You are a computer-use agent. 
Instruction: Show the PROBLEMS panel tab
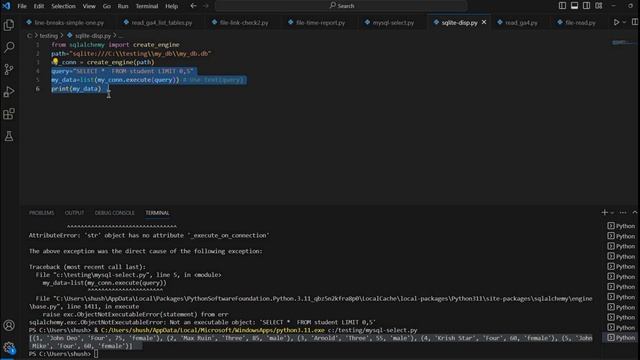[x=41, y=213]
